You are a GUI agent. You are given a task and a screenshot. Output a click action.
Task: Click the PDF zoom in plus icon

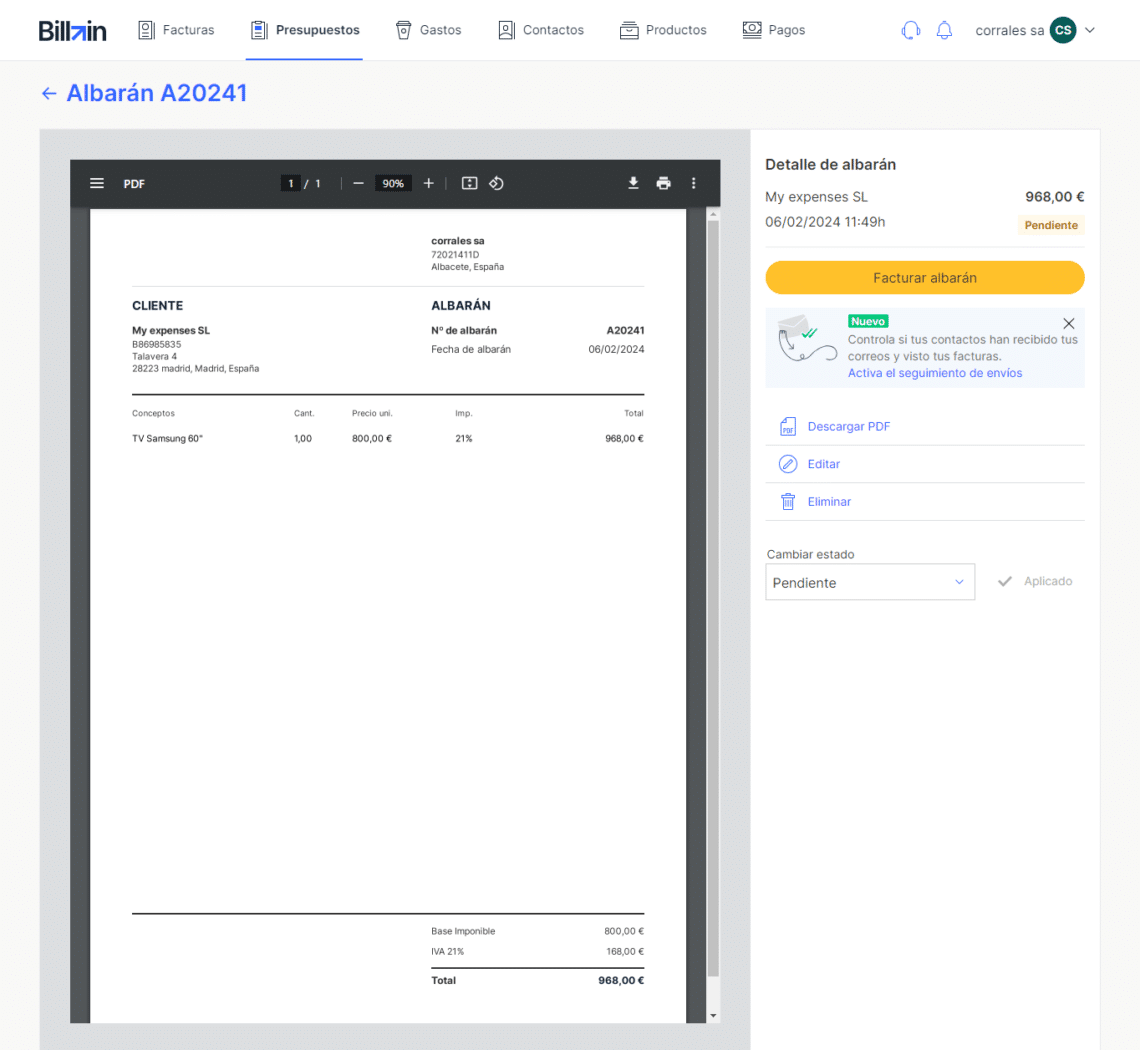click(x=429, y=184)
